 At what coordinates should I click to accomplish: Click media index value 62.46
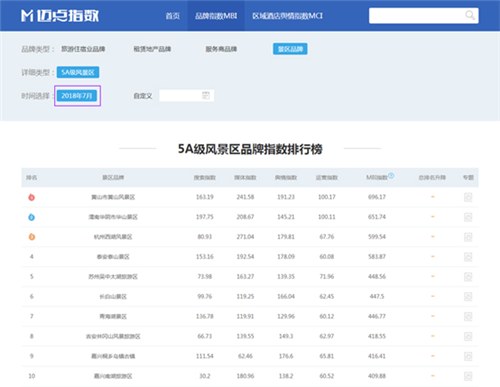pos(245,356)
